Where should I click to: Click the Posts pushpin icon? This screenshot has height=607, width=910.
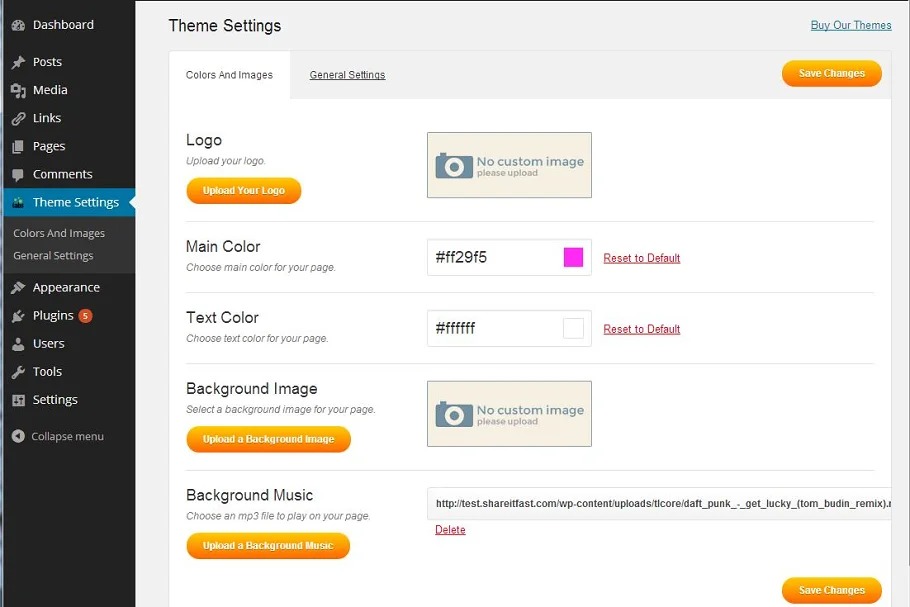pos(18,62)
